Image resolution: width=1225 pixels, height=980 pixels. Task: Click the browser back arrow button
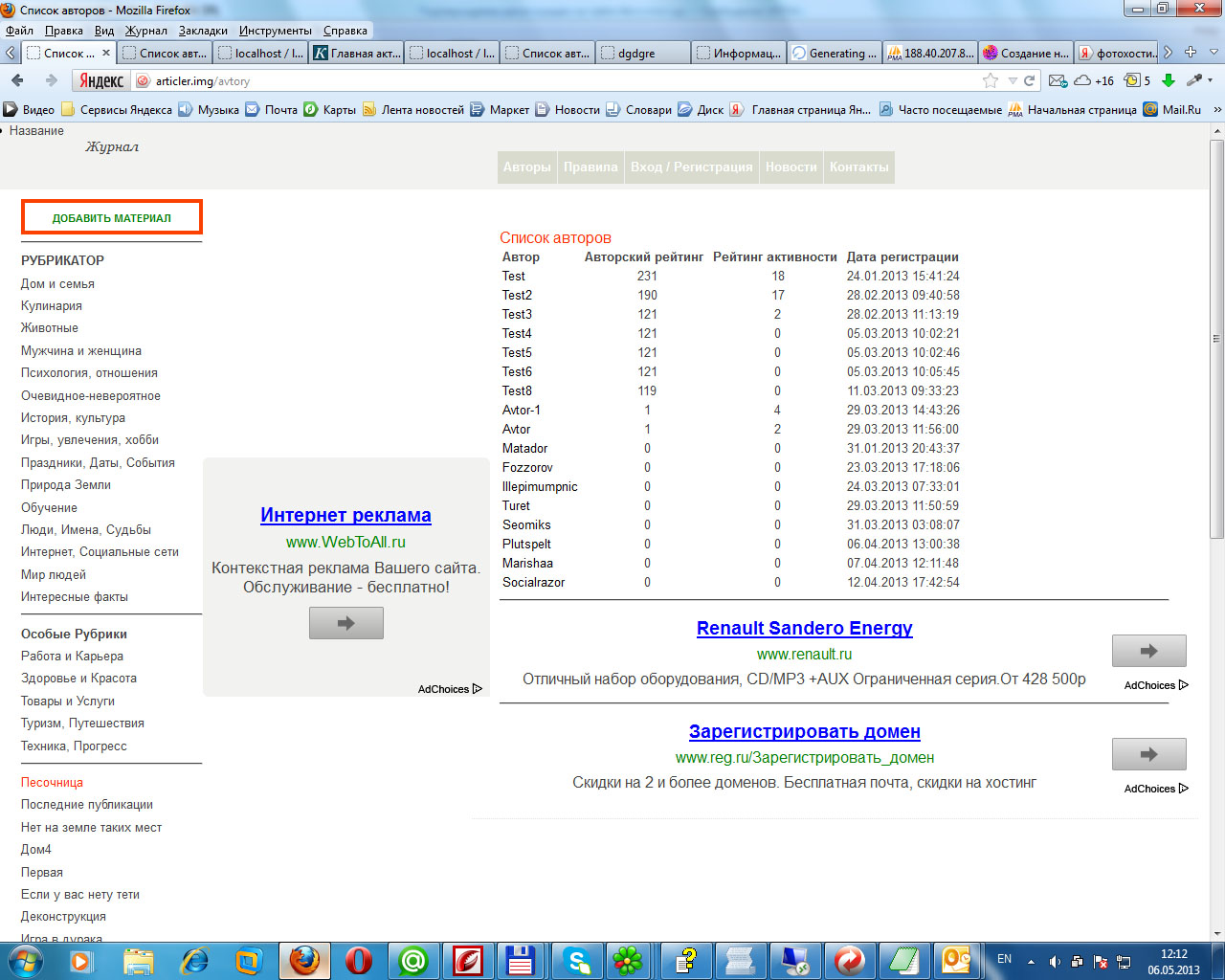[17, 80]
